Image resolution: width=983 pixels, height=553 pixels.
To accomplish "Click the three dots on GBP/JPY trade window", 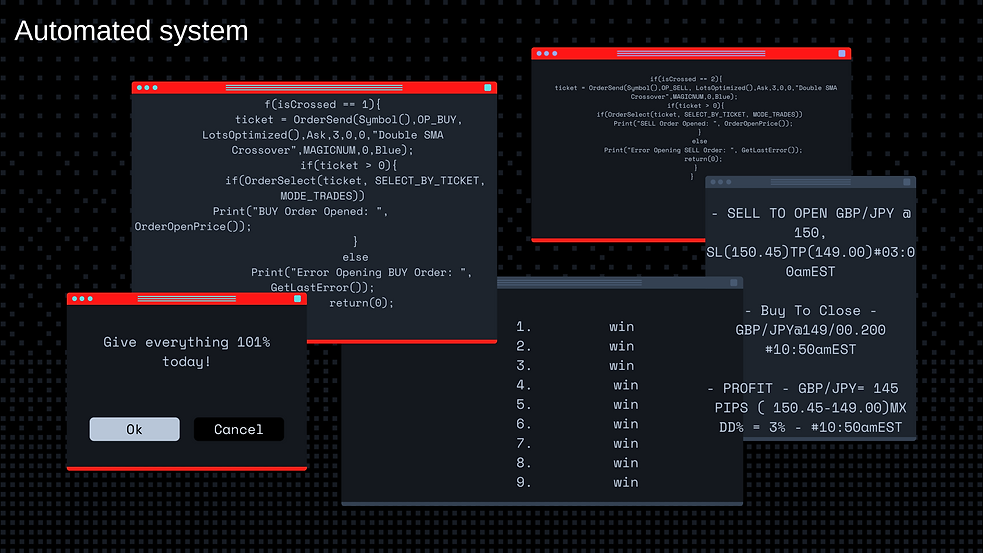I will coord(720,182).
